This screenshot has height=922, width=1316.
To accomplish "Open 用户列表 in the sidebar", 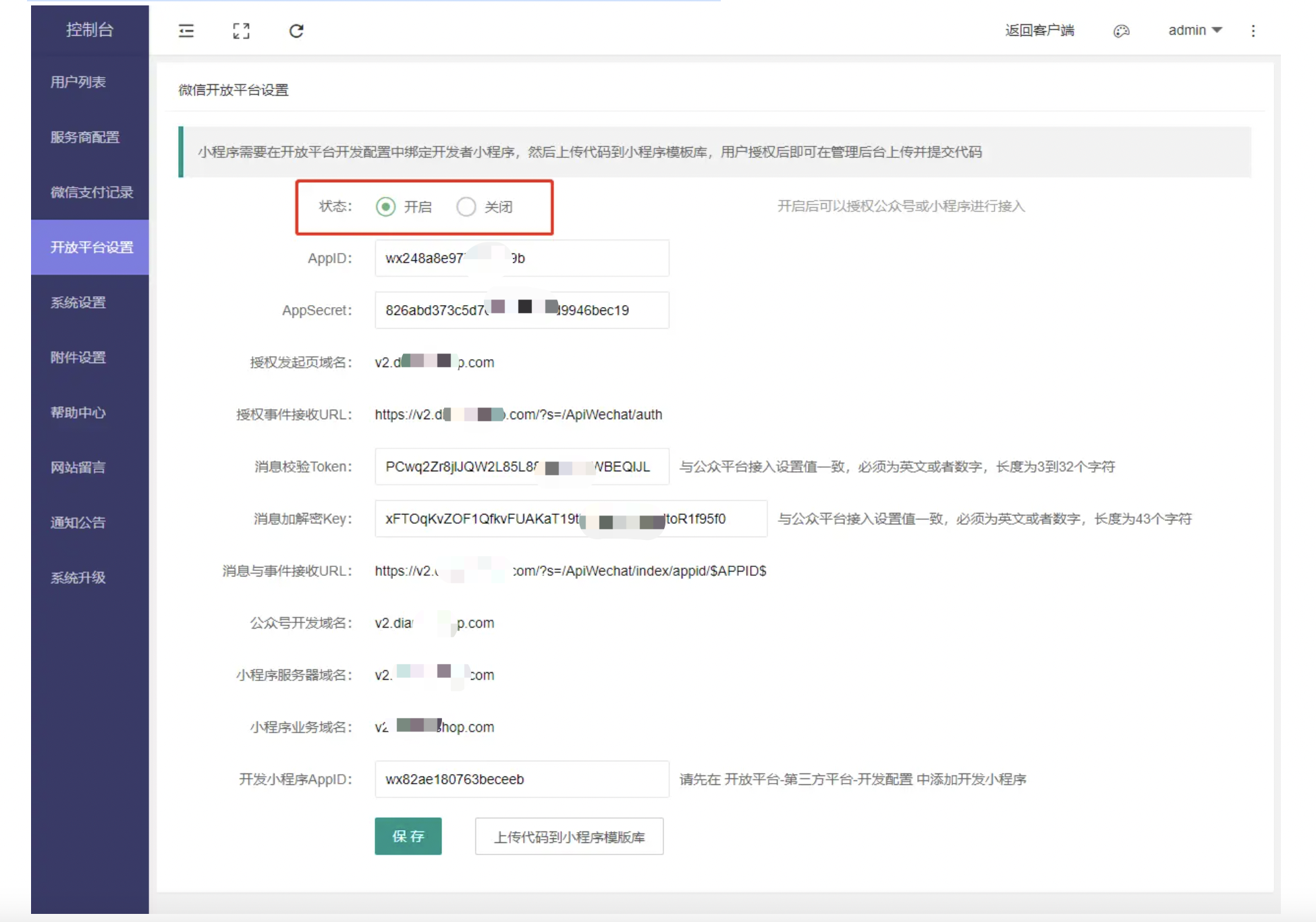I will (x=90, y=82).
